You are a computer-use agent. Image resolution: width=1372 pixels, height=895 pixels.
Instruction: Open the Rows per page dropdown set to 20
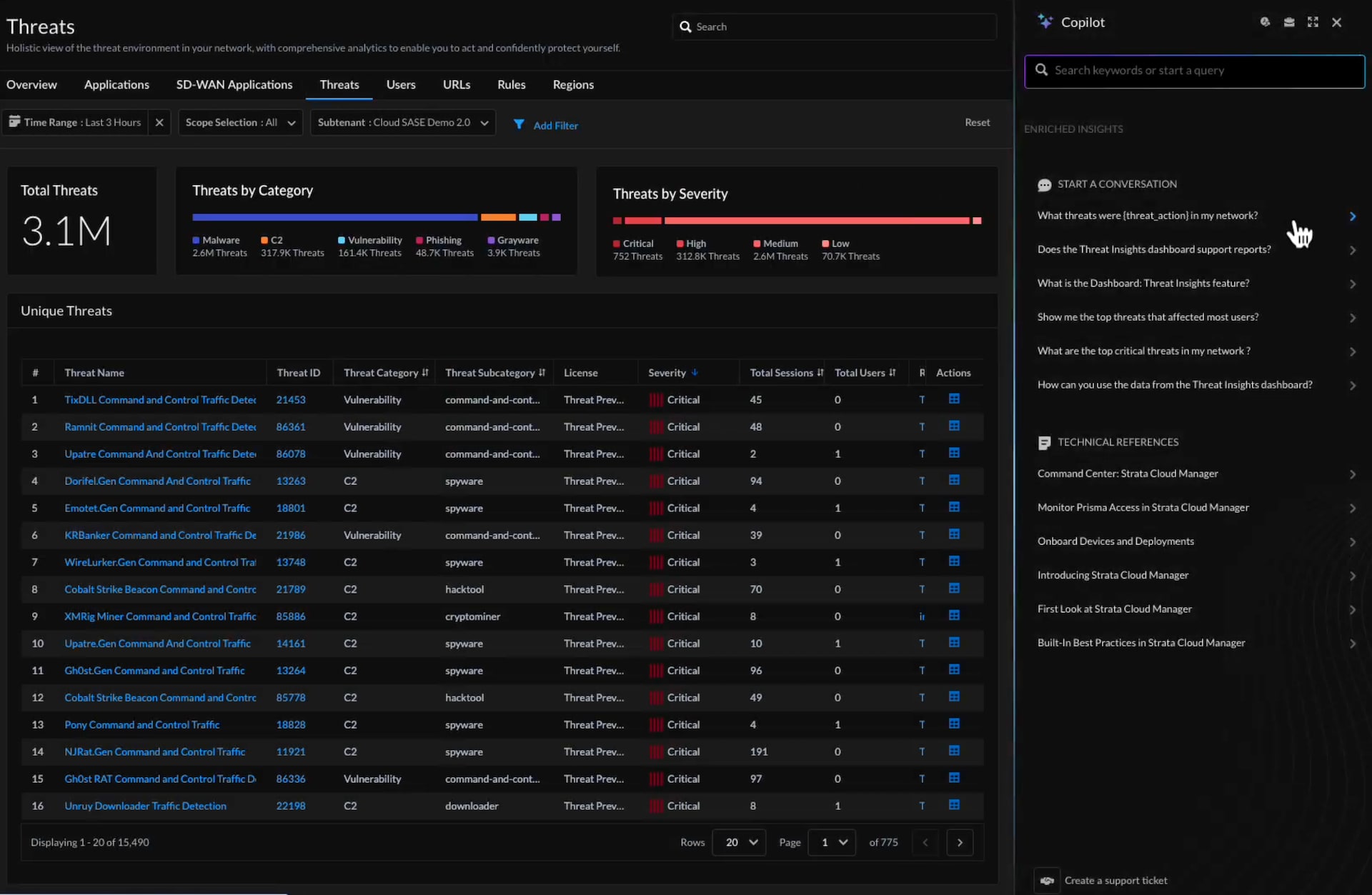click(x=738, y=842)
